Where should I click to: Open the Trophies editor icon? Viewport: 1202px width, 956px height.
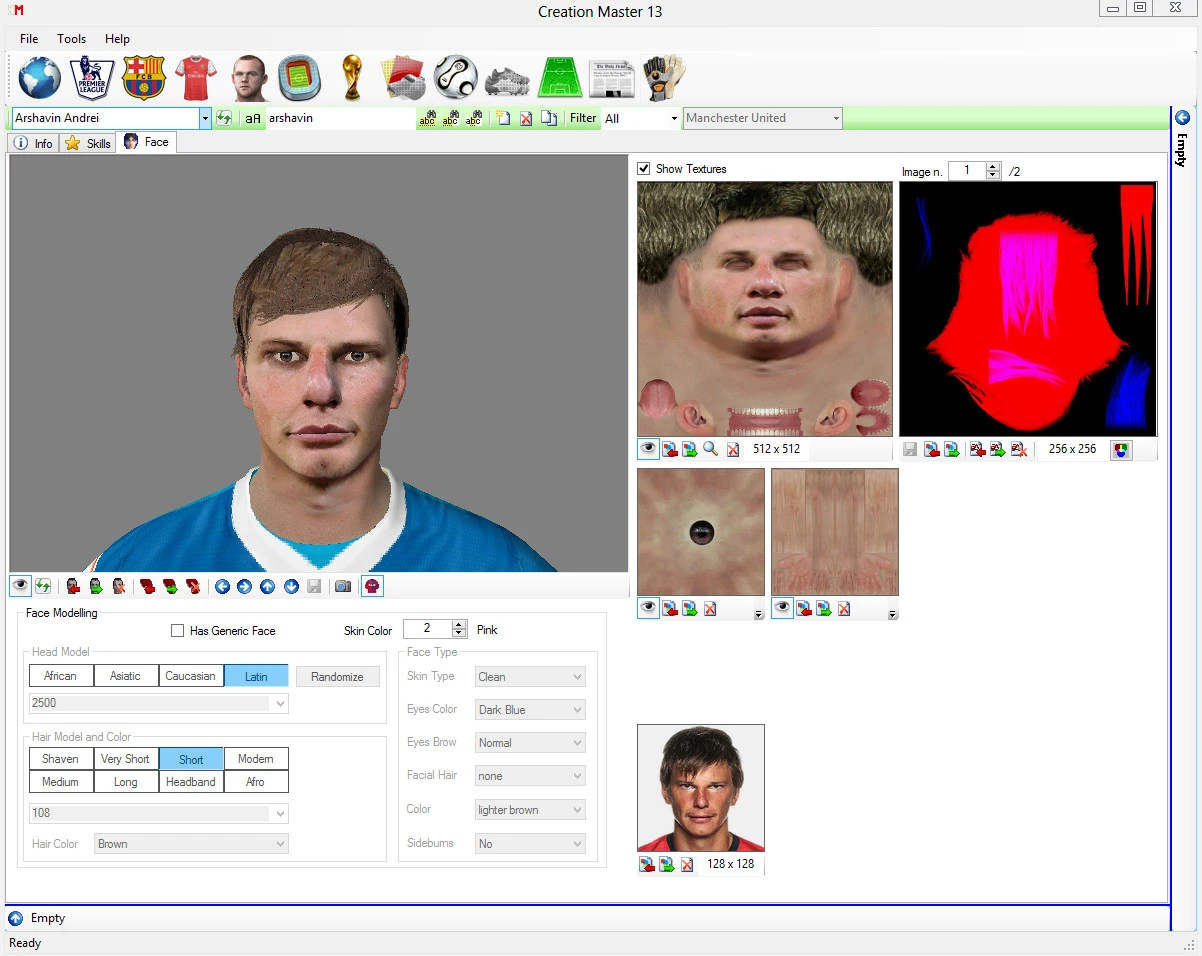[351, 78]
